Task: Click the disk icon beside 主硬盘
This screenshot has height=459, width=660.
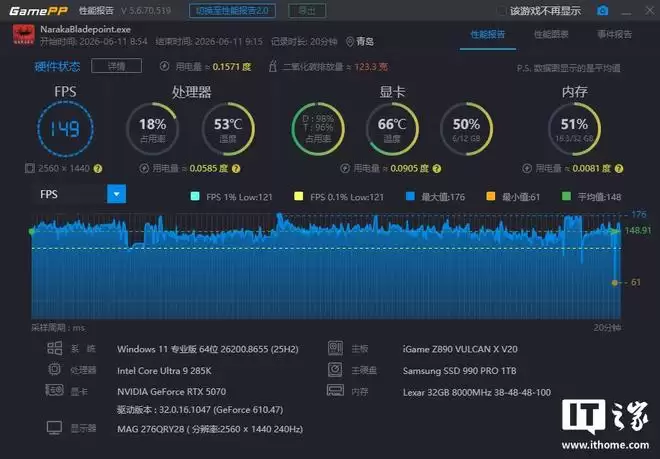Action: [x=335, y=370]
